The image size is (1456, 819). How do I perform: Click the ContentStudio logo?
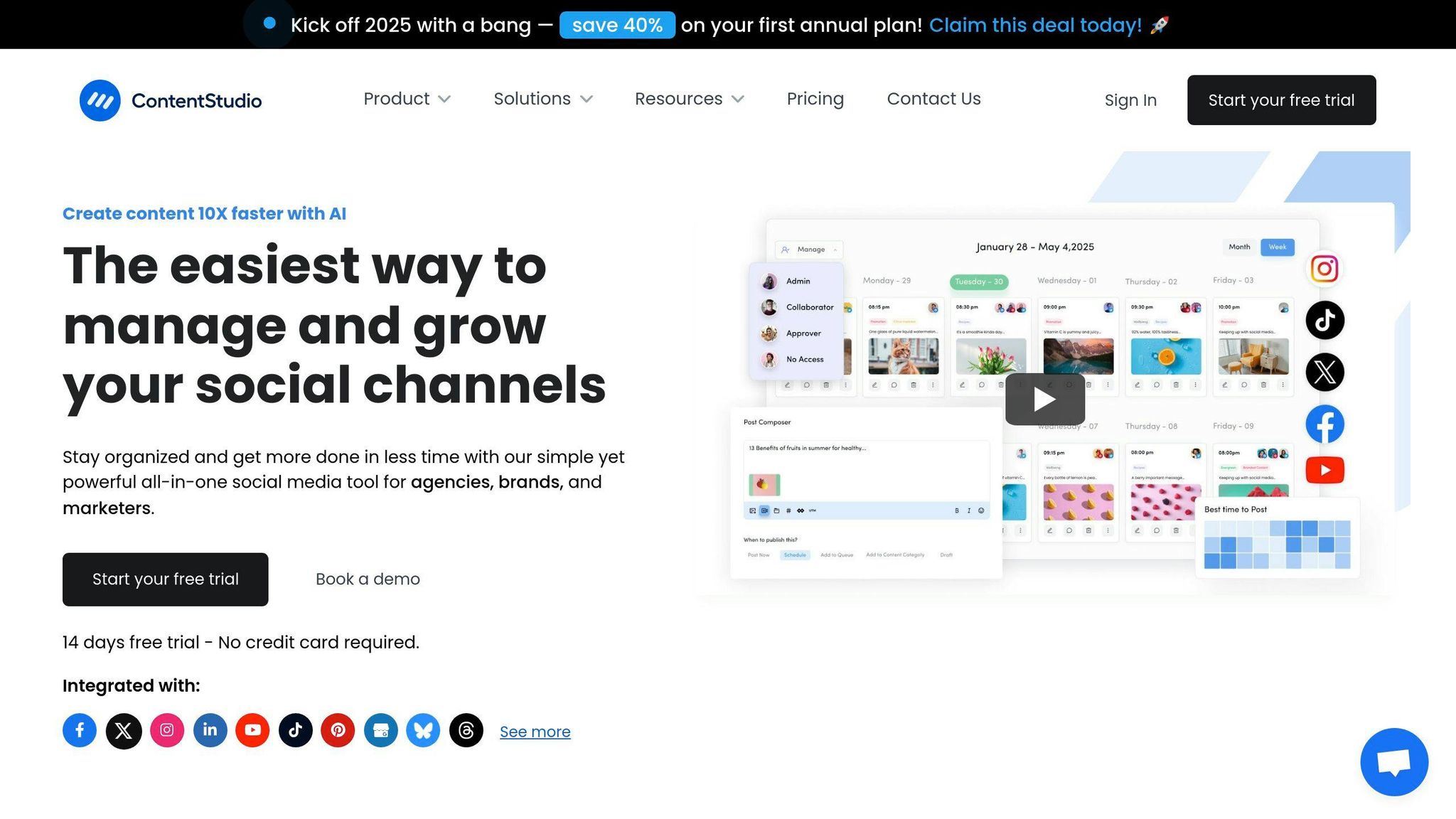click(171, 100)
